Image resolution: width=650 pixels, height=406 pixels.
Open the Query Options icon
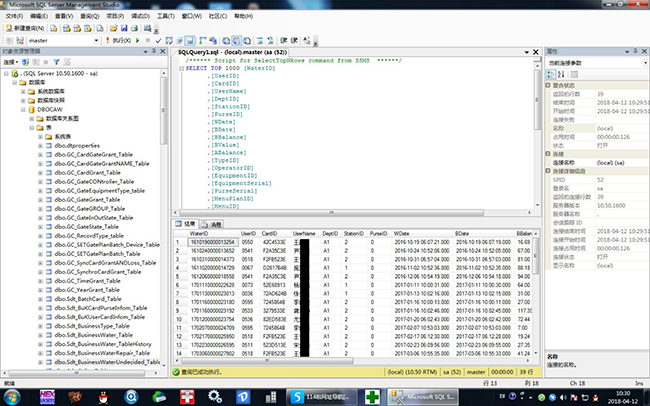click(179, 41)
